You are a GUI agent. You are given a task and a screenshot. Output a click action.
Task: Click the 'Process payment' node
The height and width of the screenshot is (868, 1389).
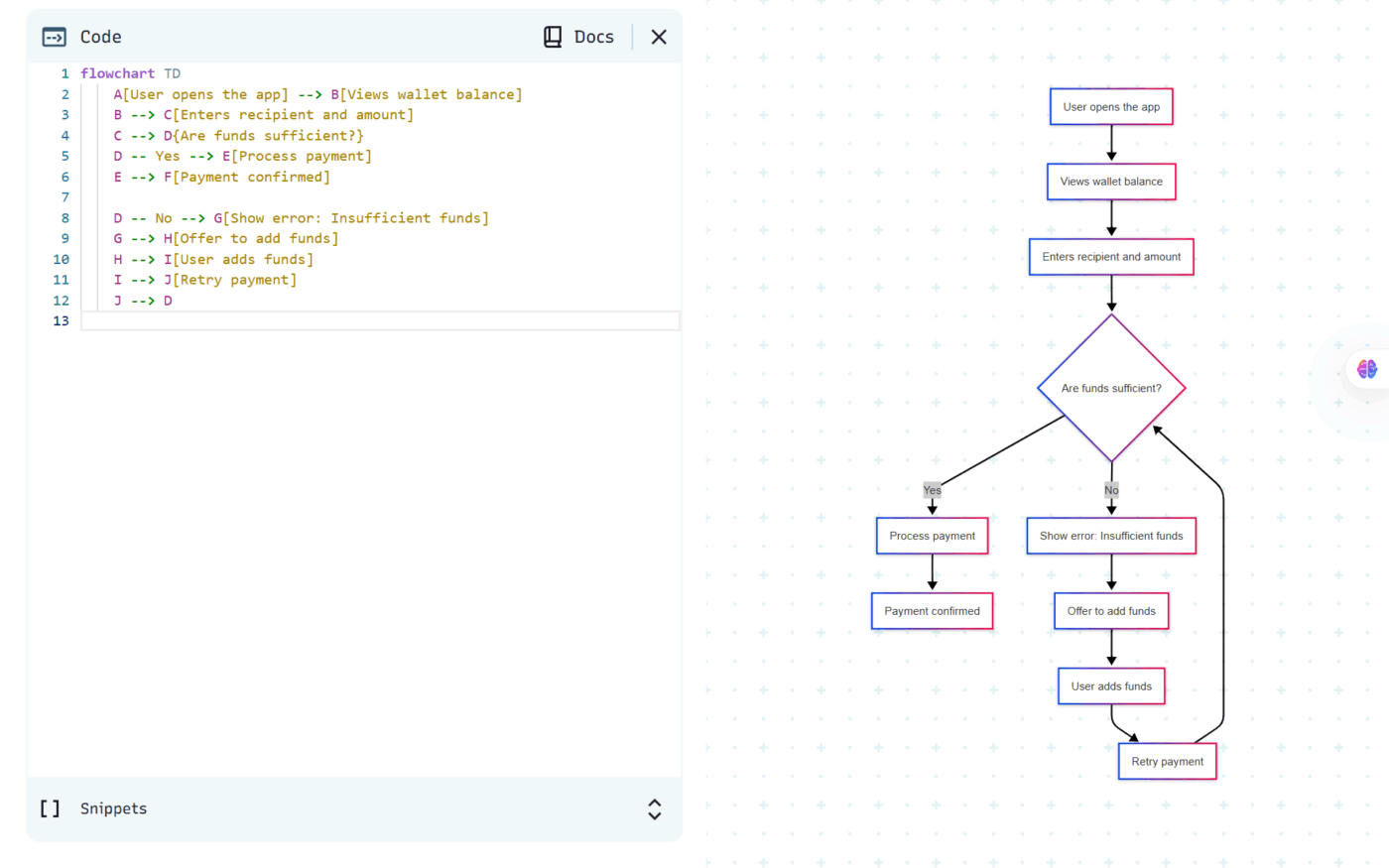tap(932, 536)
